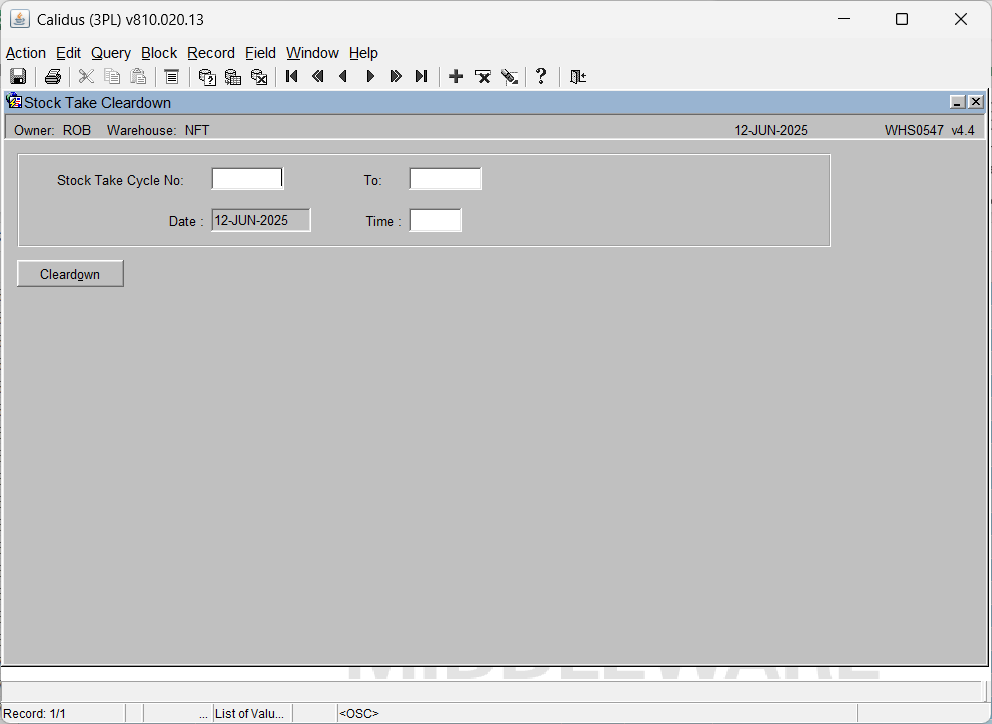Click the Save disk icon in toolbar
Viewport: 992px width, 724px height.
pyautogui.click(x=18, y=77)
